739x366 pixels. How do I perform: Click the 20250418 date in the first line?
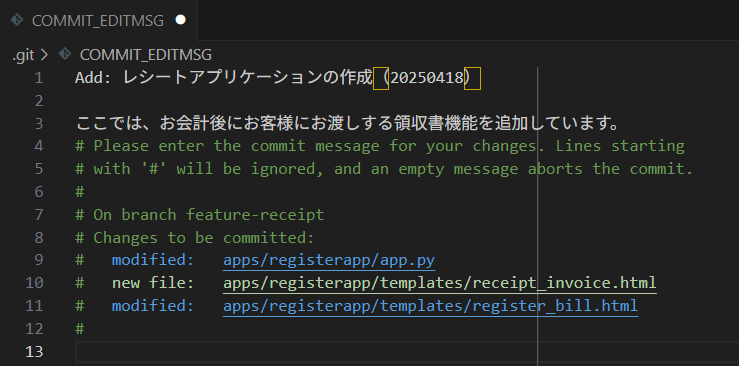[x=427, y=78]
